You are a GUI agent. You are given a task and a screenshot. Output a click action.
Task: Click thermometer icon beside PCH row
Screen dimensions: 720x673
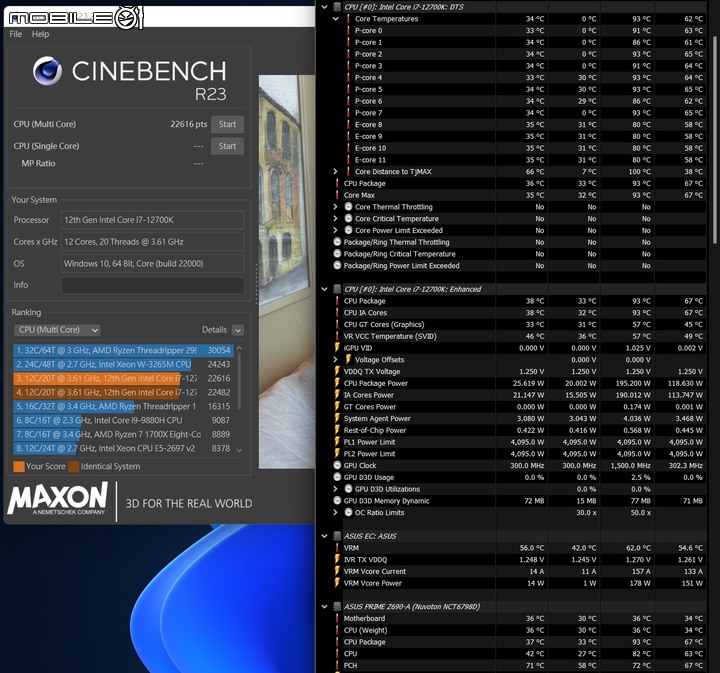point(337,666)
